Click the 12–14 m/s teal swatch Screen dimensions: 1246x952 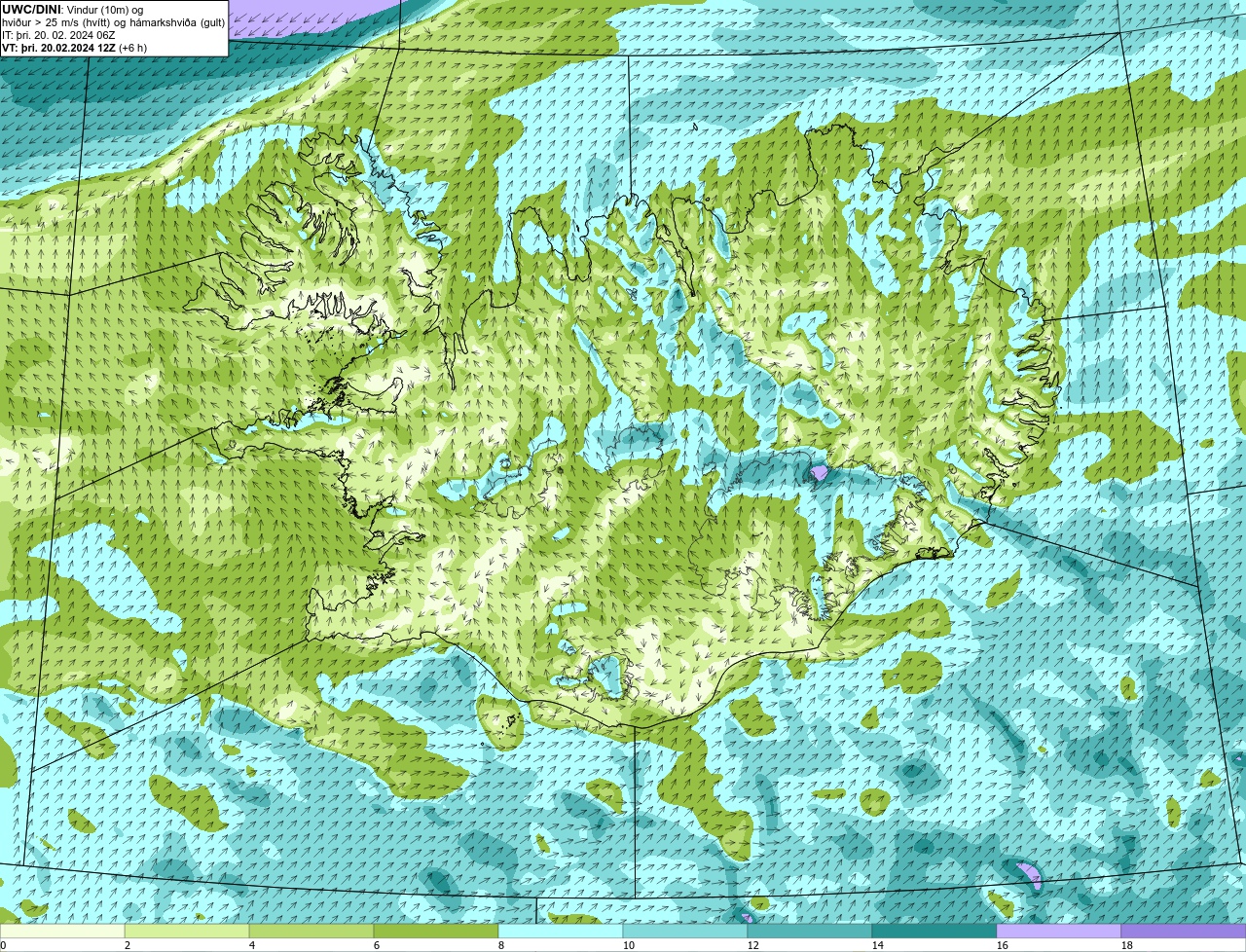point(810,931)
